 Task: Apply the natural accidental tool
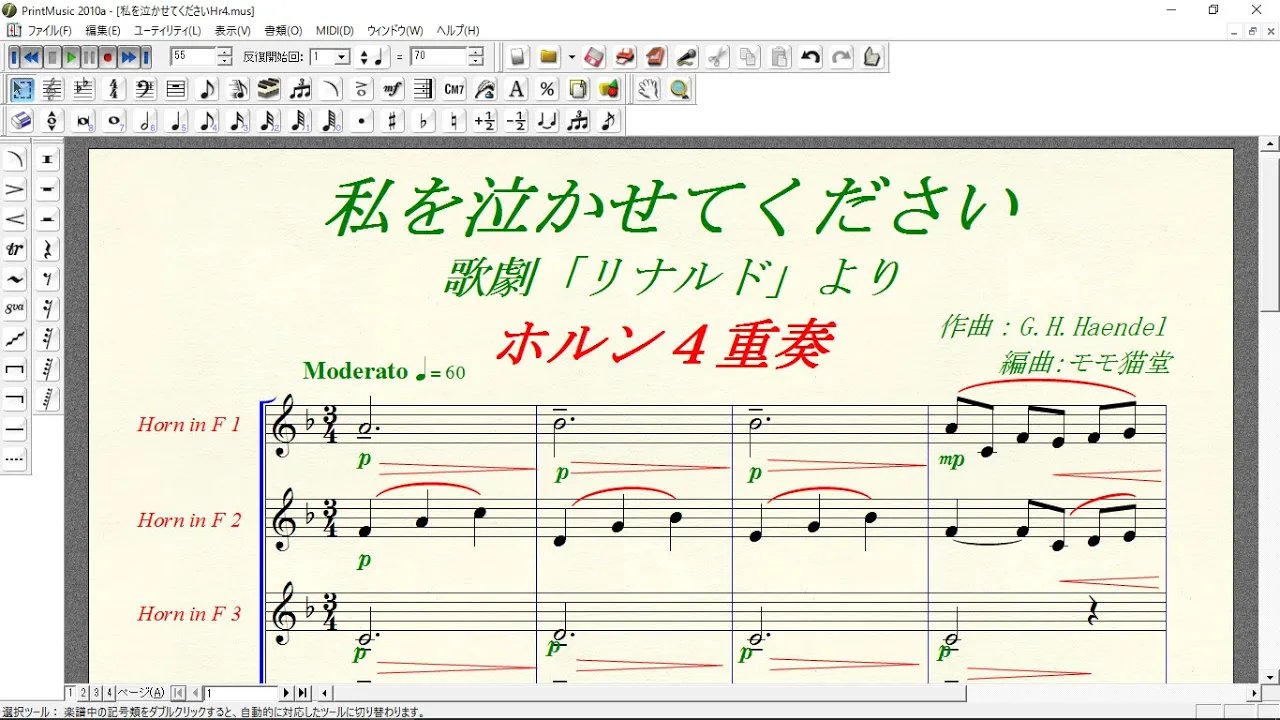click(x=455, y=121)
